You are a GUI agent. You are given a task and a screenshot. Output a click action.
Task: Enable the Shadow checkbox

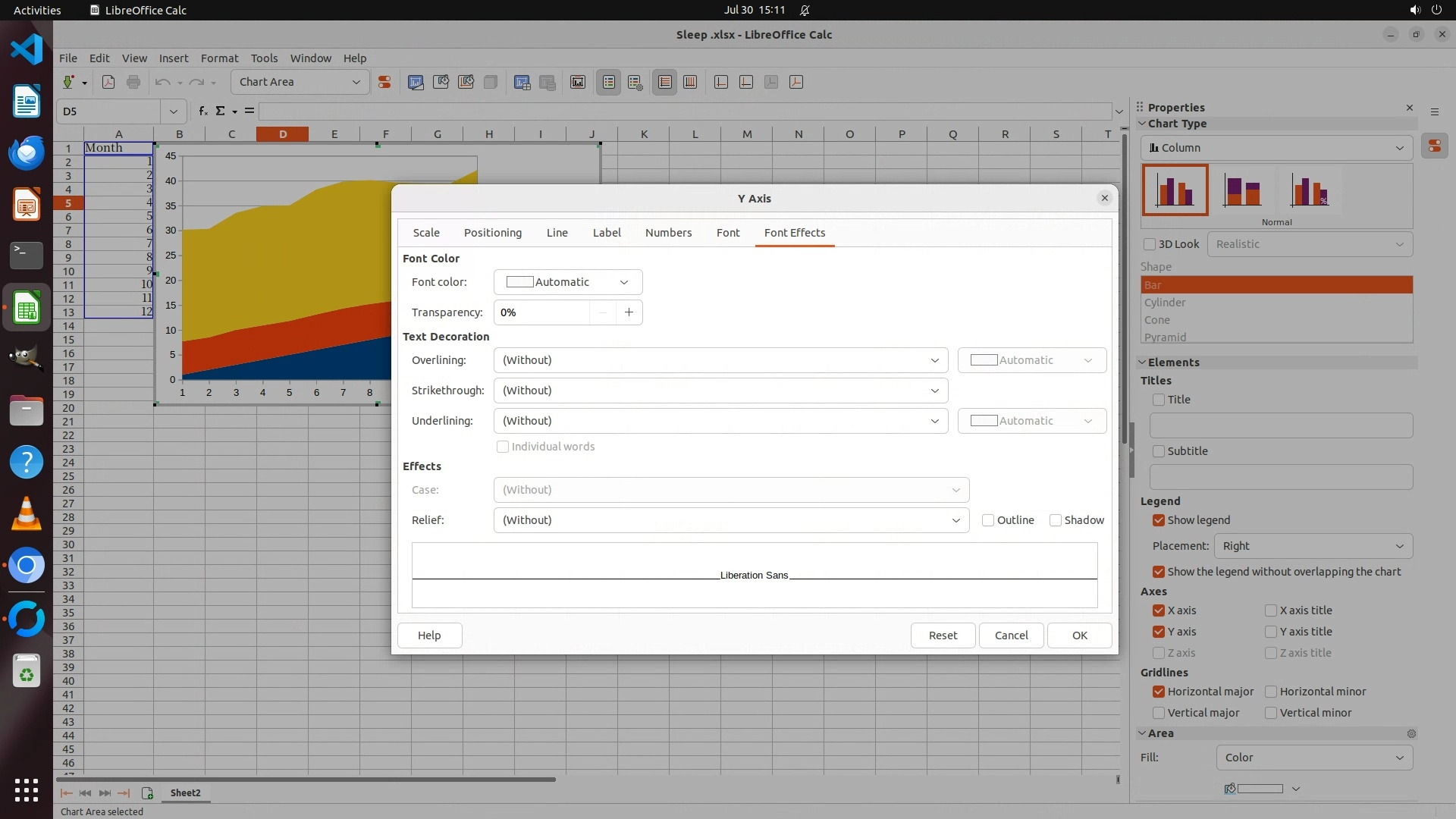click(x=1056, y=520)
